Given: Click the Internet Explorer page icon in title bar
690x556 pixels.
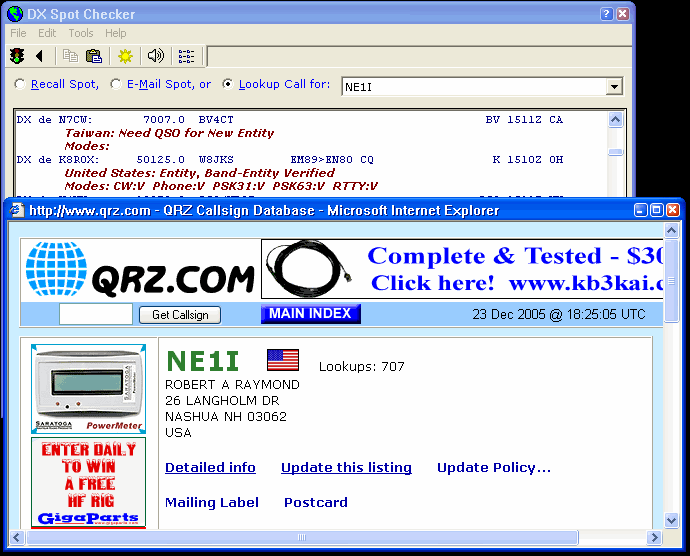Looking at the screenshot, I should pyautogui.click(x=17, y=210).
